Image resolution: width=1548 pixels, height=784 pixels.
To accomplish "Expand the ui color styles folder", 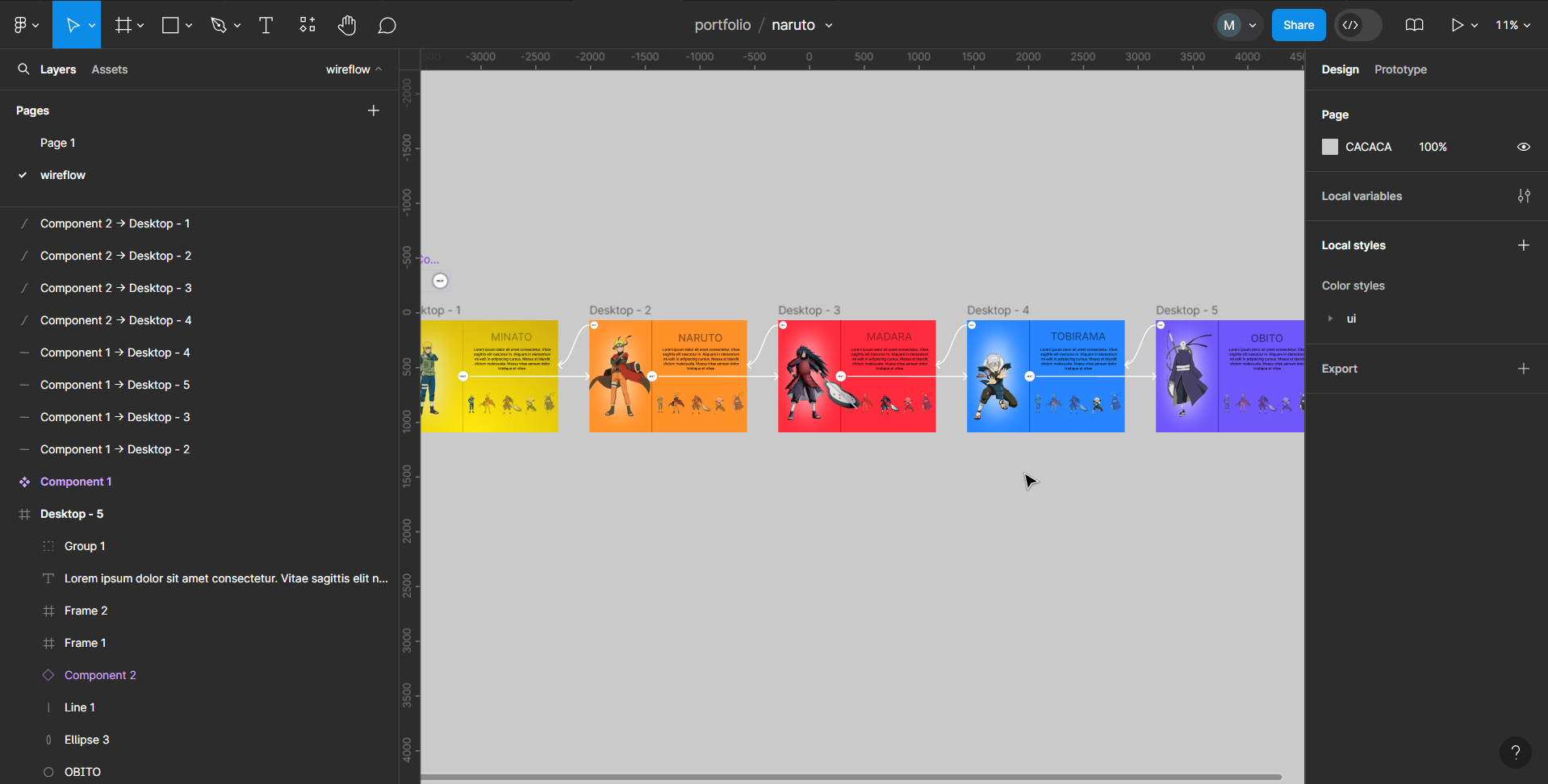I will 1330,319.
